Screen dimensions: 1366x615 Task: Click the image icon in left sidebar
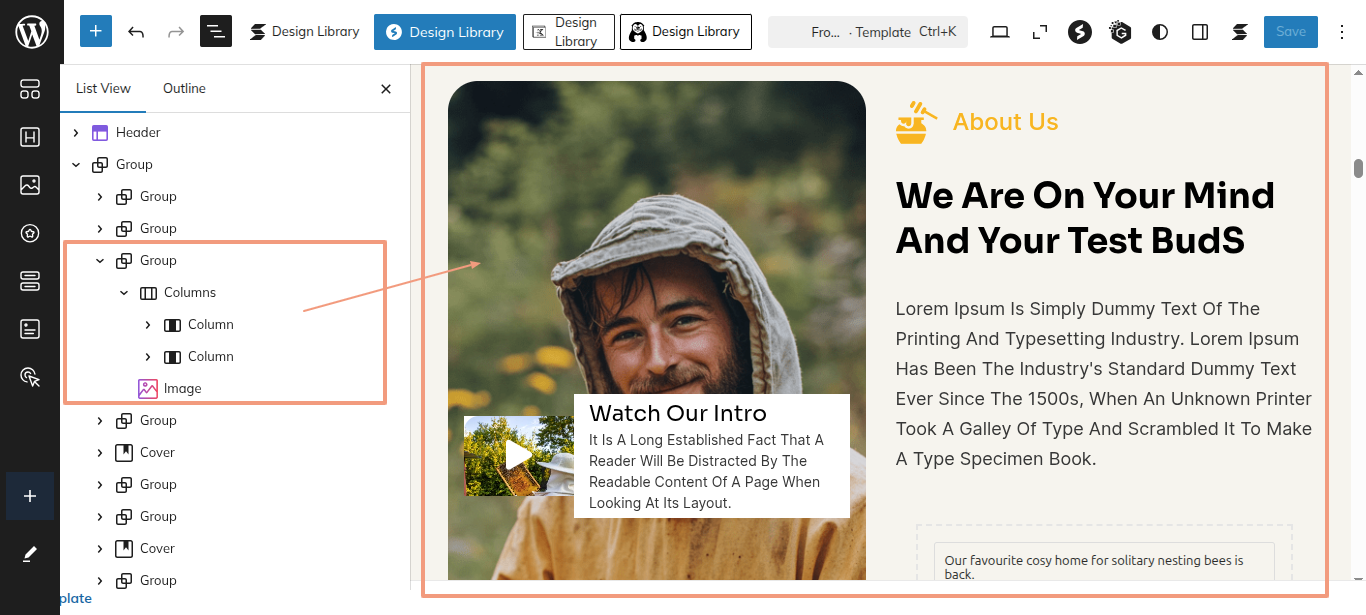(x=30, y=185)
